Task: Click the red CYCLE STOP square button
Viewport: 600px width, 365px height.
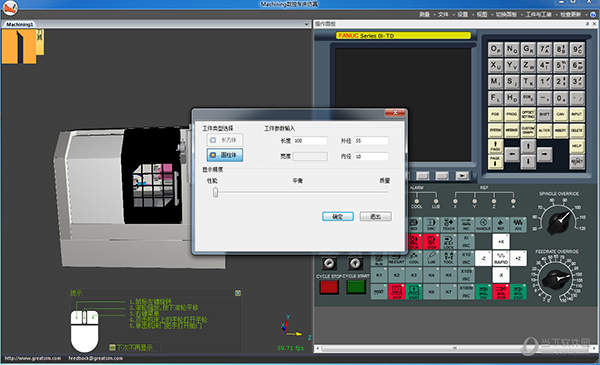Action: pyautogui.click(x=329, y=287)
